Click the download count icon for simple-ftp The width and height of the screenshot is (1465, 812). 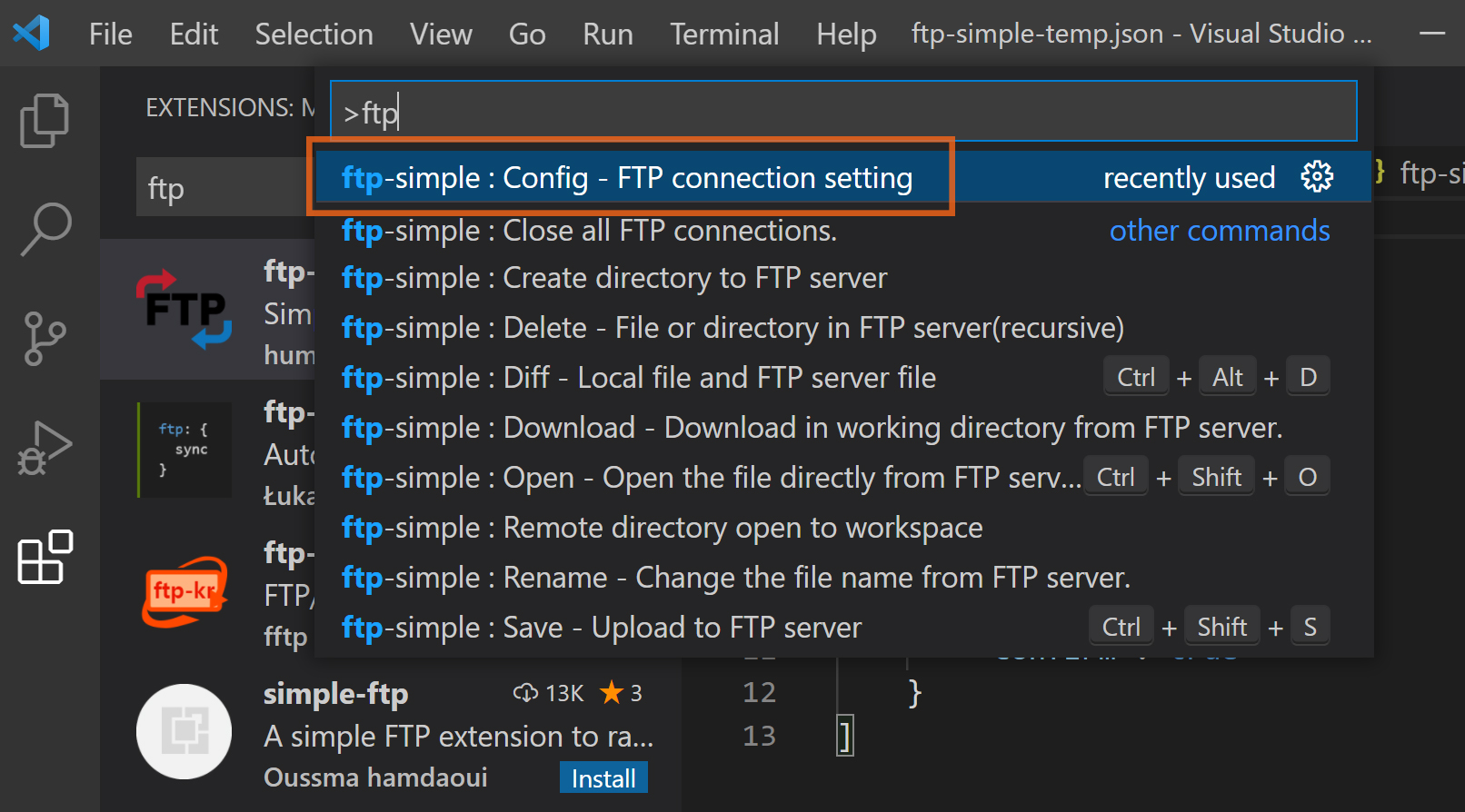click(525, 693)
